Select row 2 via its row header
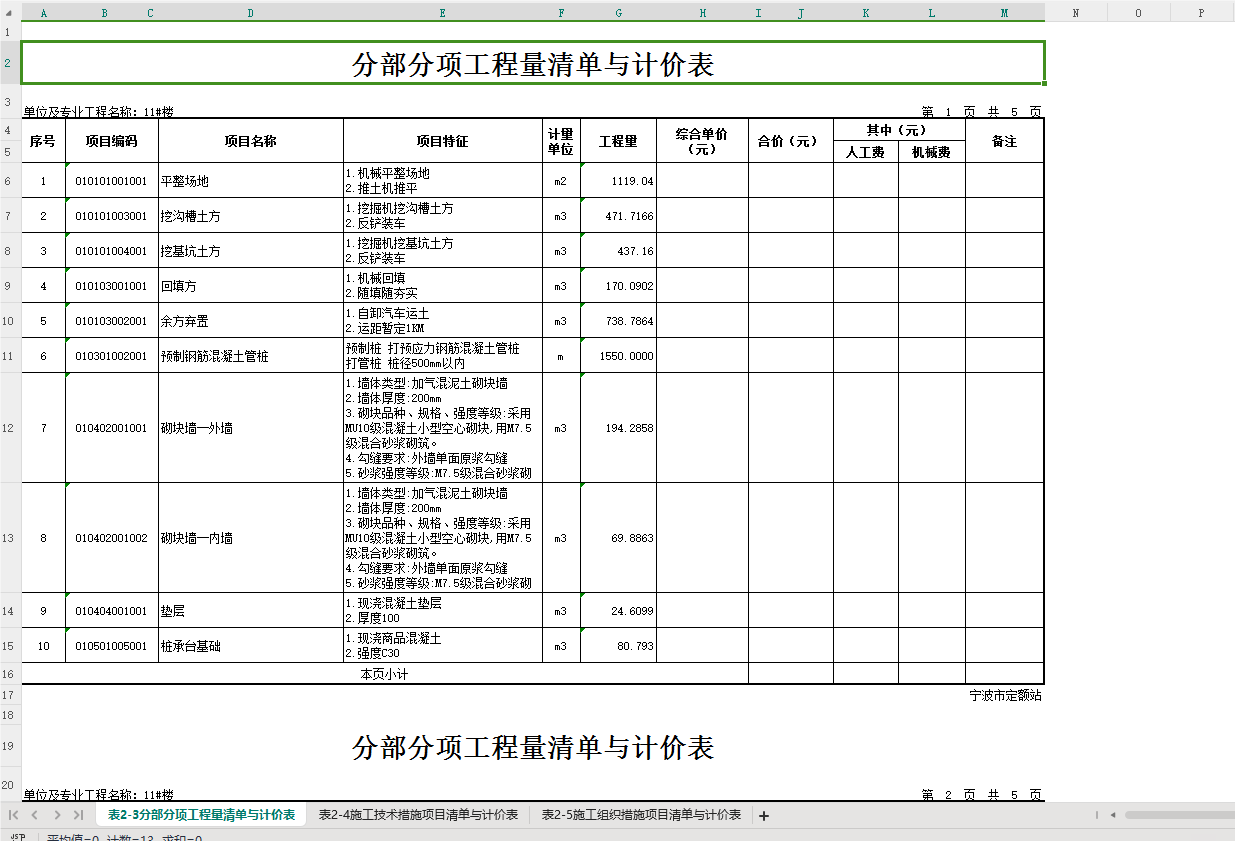Screen dimensions: 1235x841 pyautogui.click(x=8, y=63)
